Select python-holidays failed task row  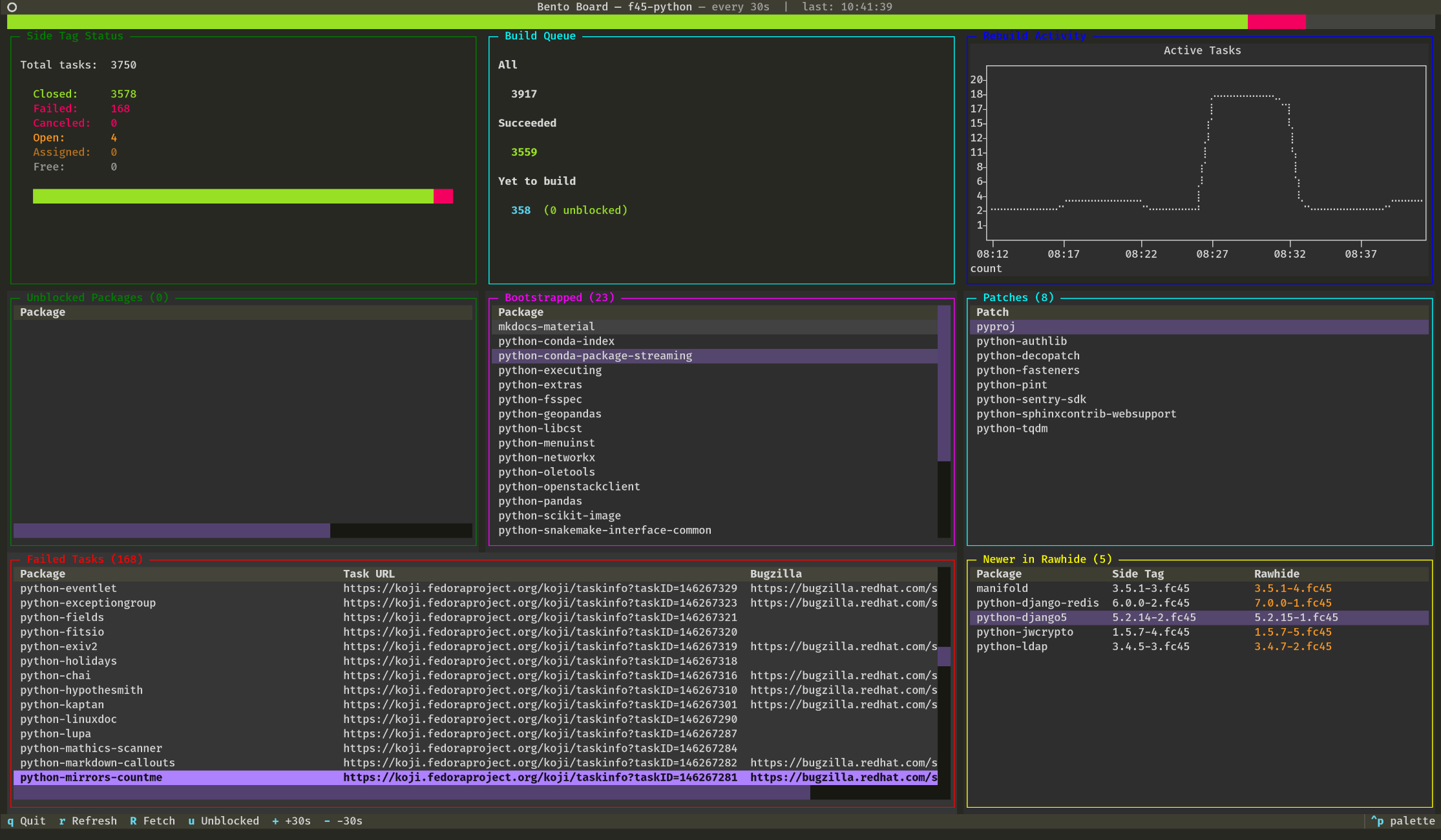point(476,661)
